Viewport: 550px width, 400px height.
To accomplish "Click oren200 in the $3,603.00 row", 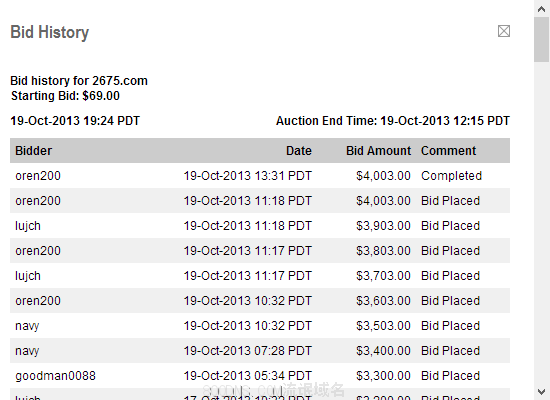I will tap(38, 301).
